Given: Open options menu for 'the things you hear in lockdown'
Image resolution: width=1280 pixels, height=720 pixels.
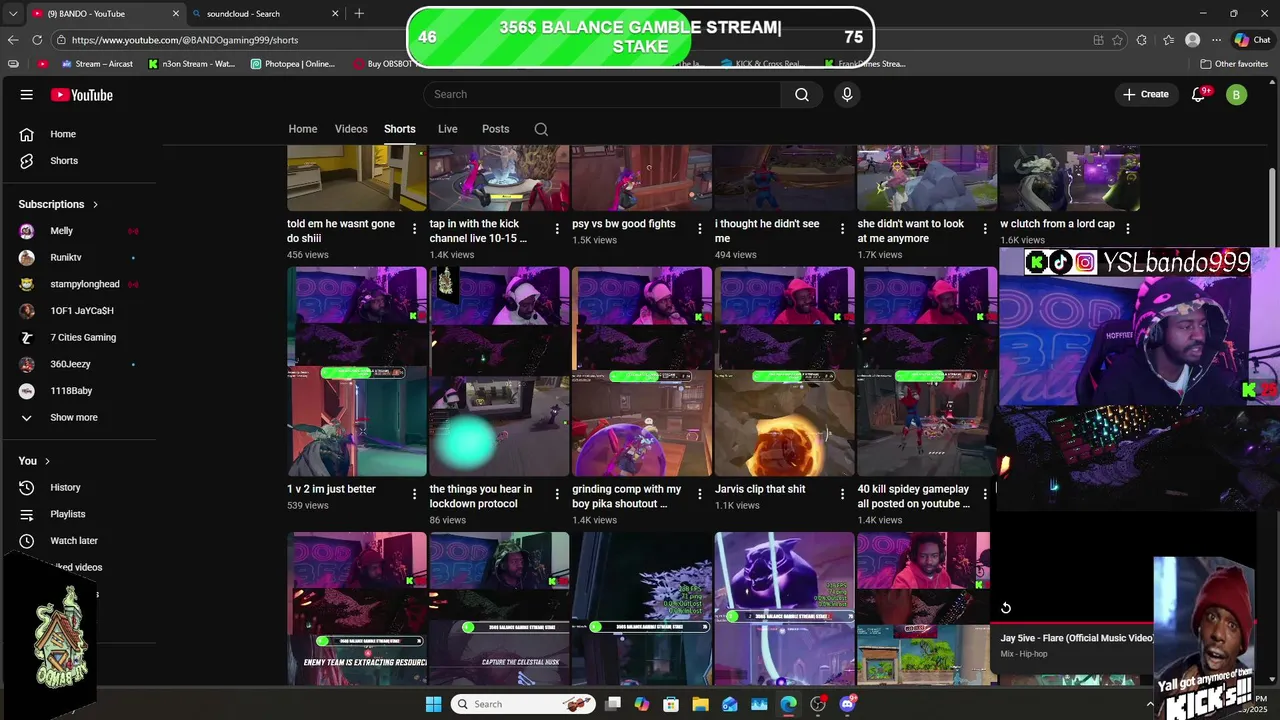Looking at the screenshot, I should click(x=557, y=495).
